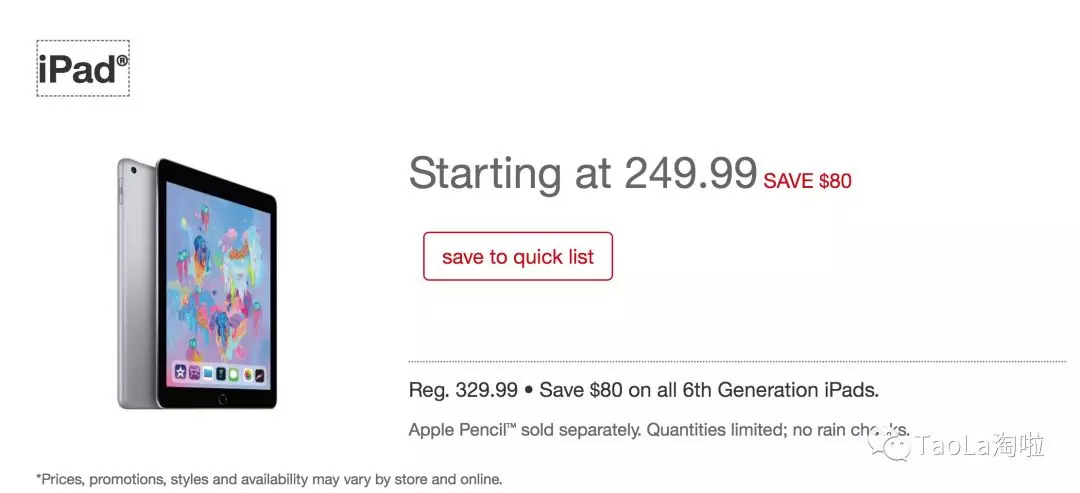This screenshot has width=1080, height=493.
Task: Select the dashed-outlined iPad heading
Action: [x=83, y=69]
